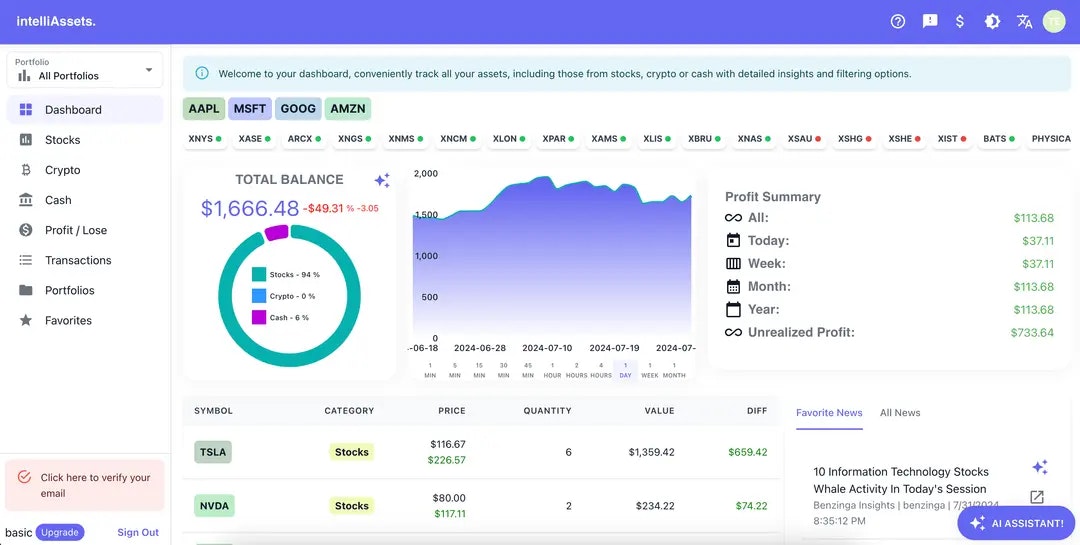Select the 1 MONTH chart interval
This screenshot has width=1080, height=545.
(674, 370)
